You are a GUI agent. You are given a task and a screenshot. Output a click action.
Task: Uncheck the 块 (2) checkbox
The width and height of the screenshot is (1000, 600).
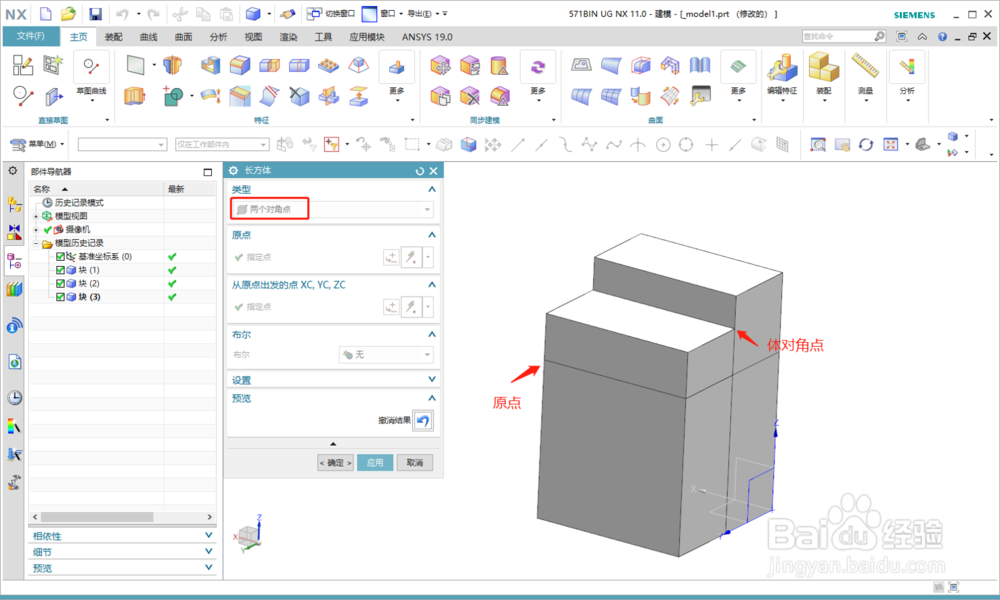coord(60,283)
